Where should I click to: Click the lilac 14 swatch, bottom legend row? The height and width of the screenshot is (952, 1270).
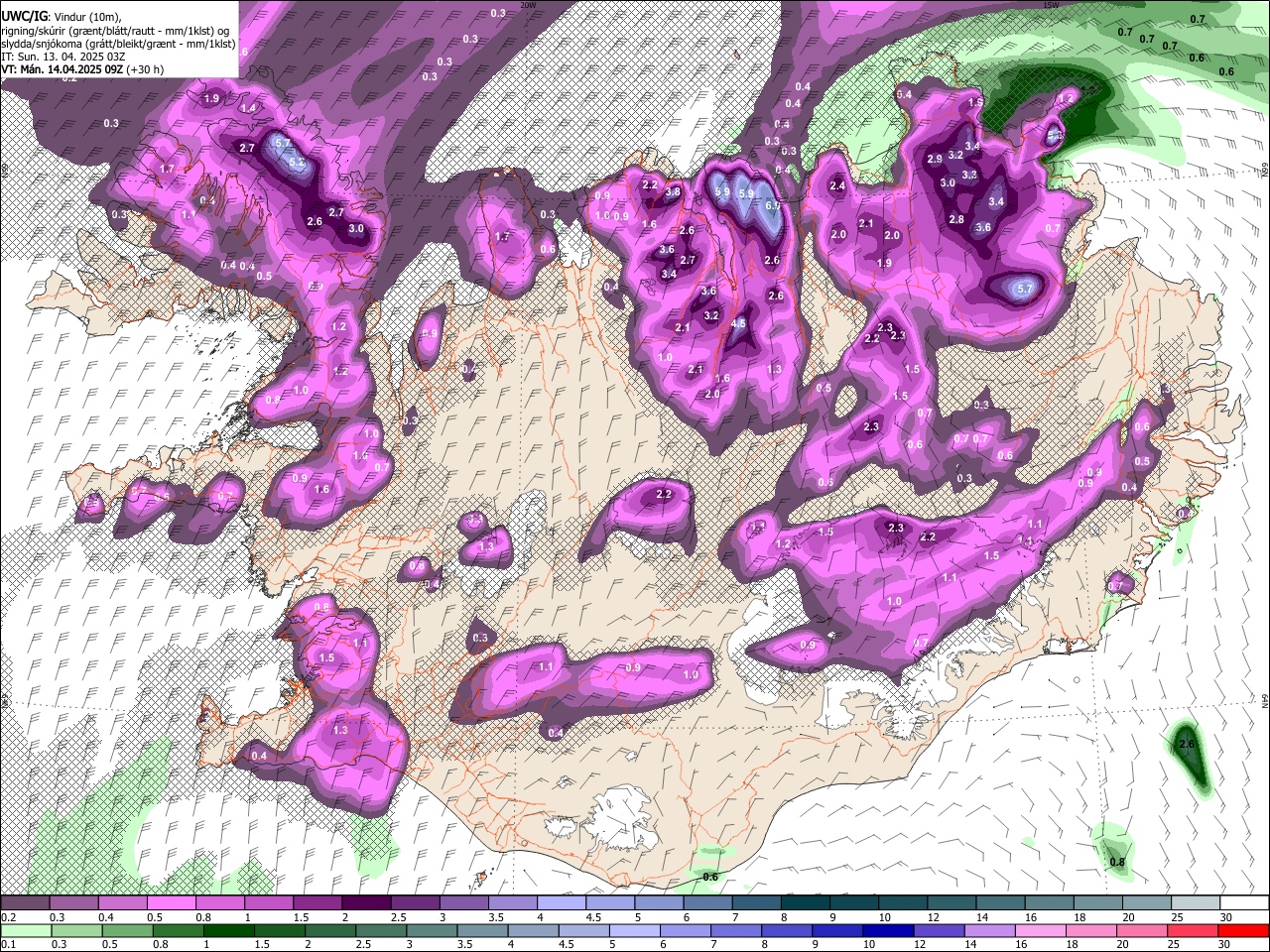point(989,930)
